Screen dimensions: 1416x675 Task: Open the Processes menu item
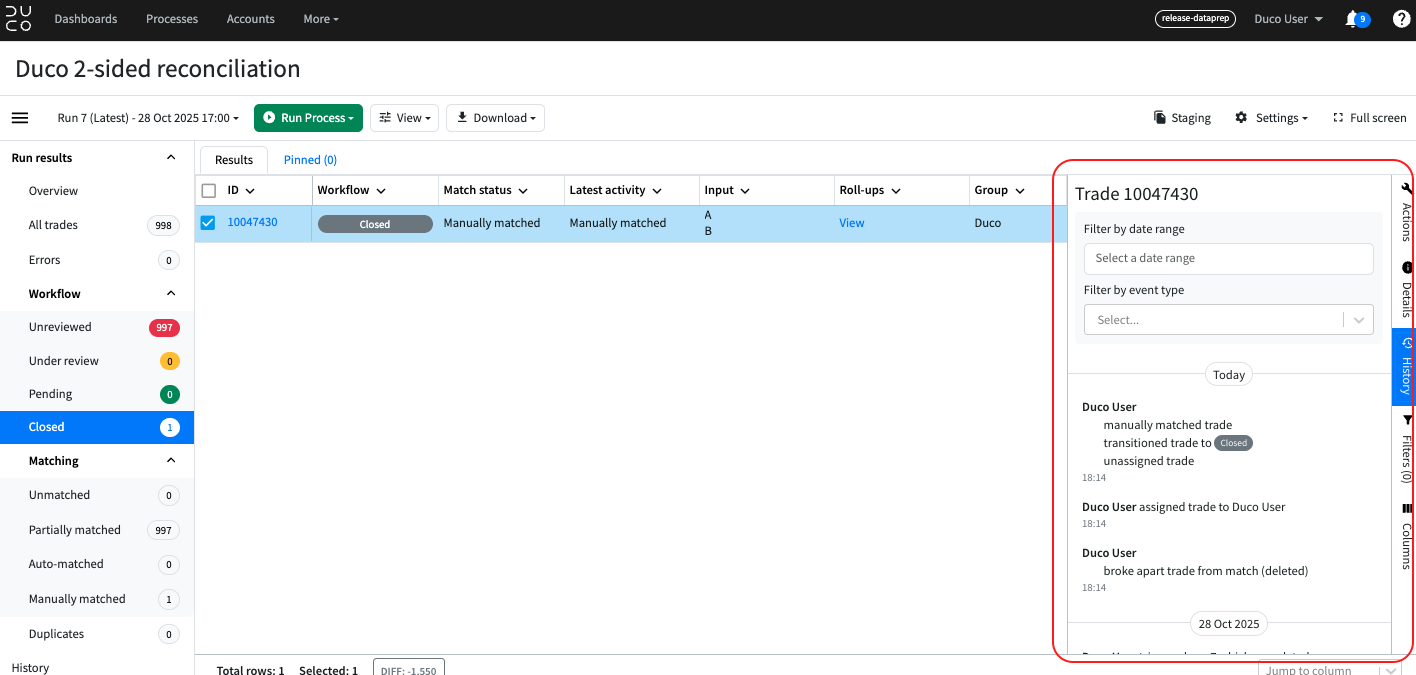172,19
